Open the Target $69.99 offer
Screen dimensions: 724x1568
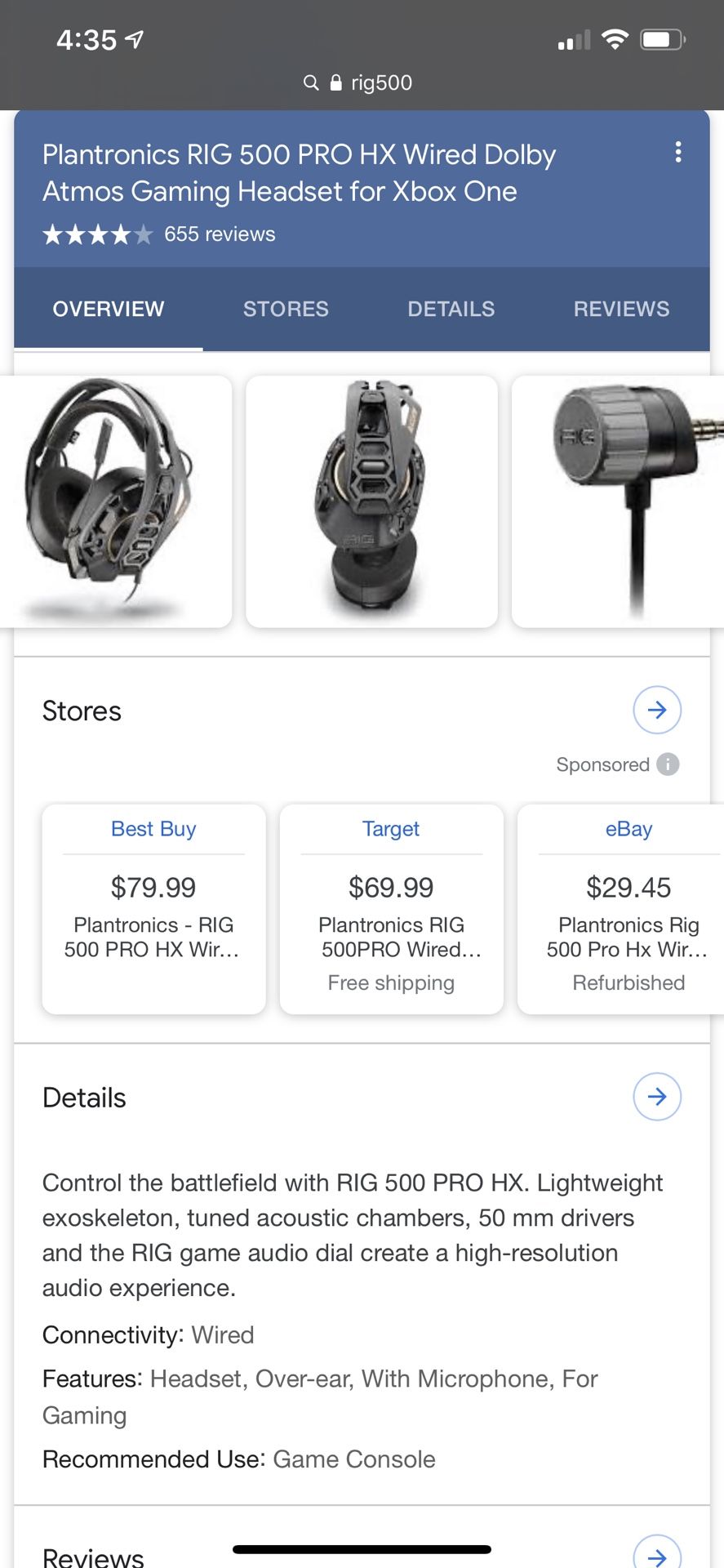point(391,908)
